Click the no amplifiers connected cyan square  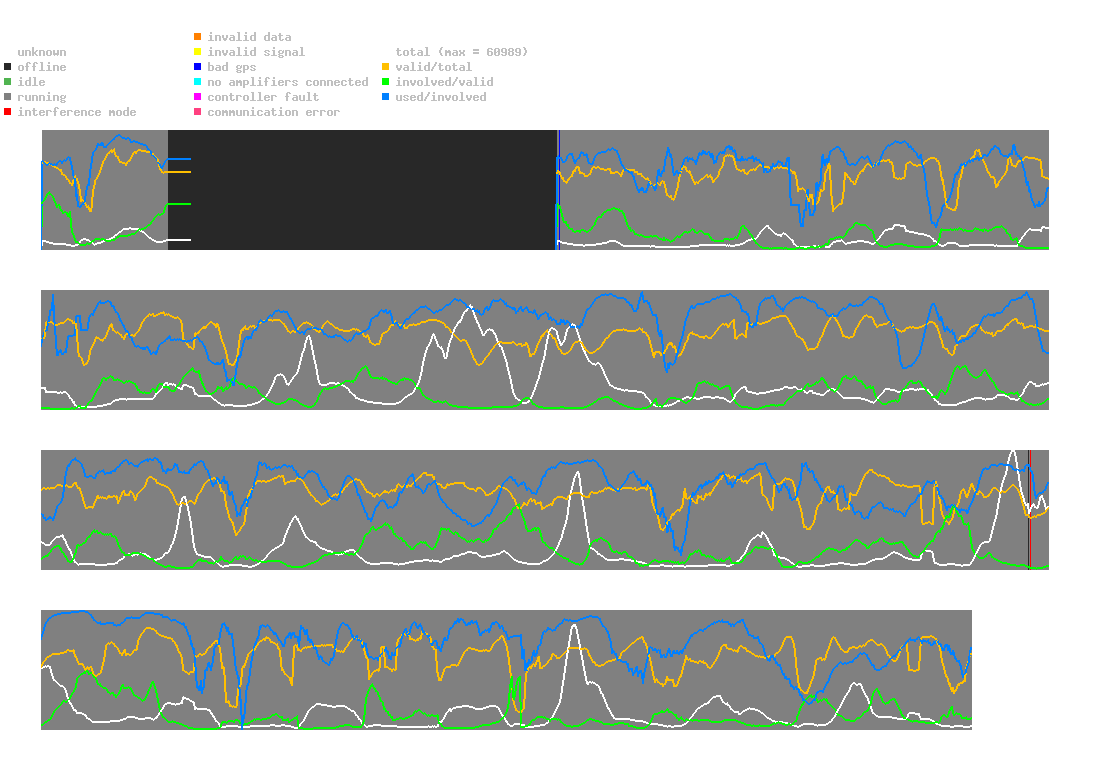tap(198, 82)
